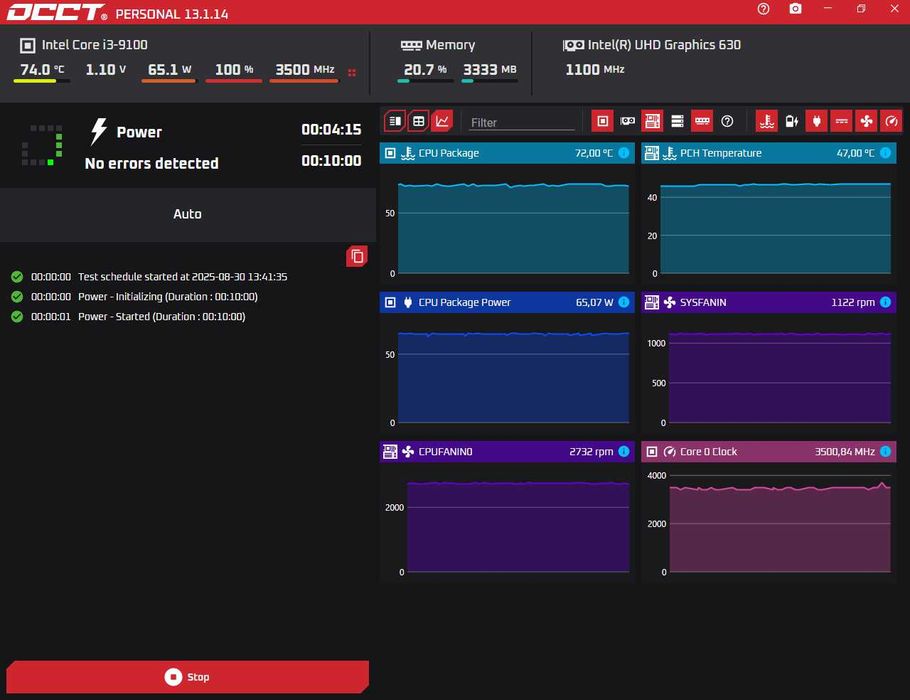This screenshot has width=910, height=700.
Task: Select the PCH Temperature graph header
Action: (768, 153)
